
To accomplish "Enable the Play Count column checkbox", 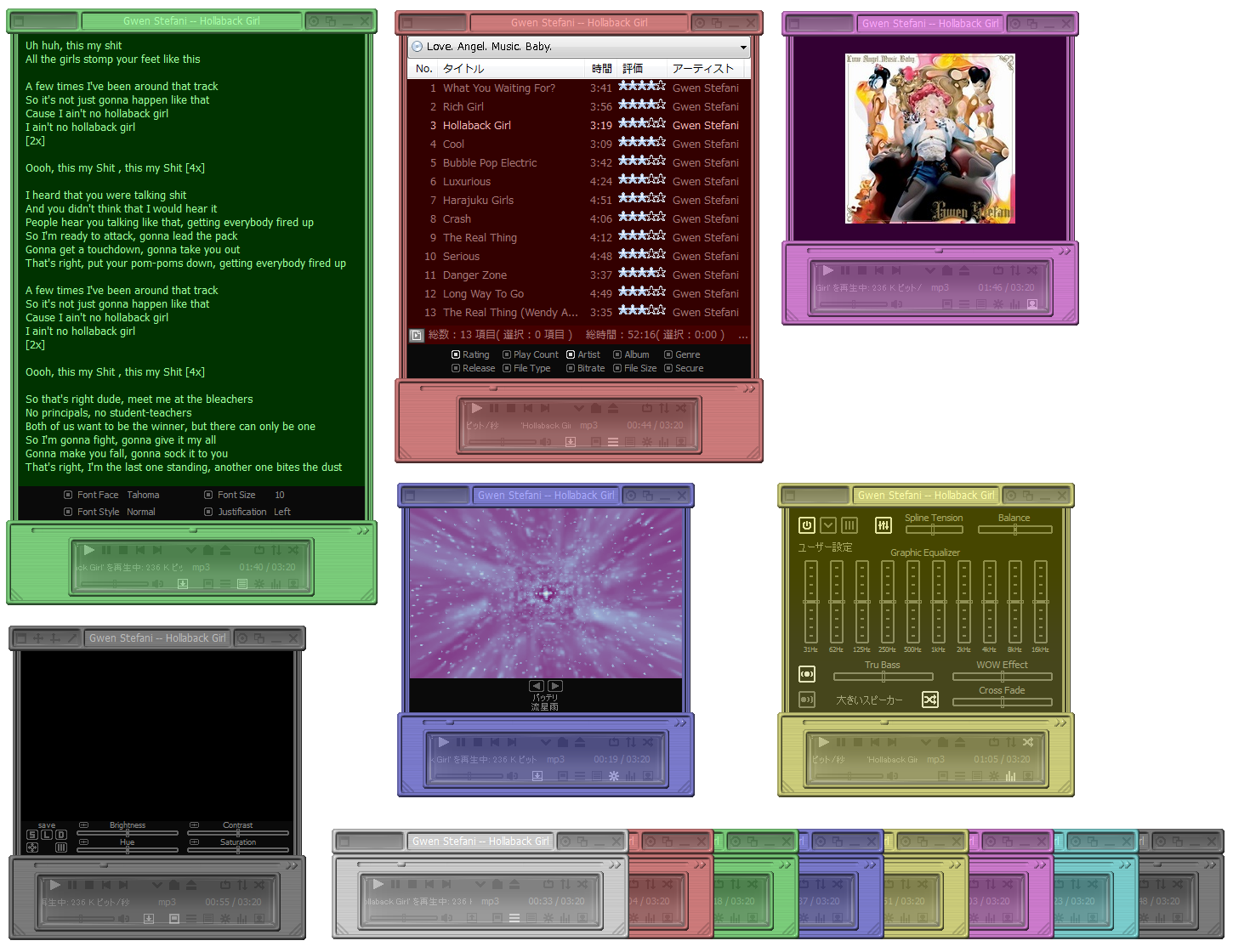I will [x=507, y=354].
